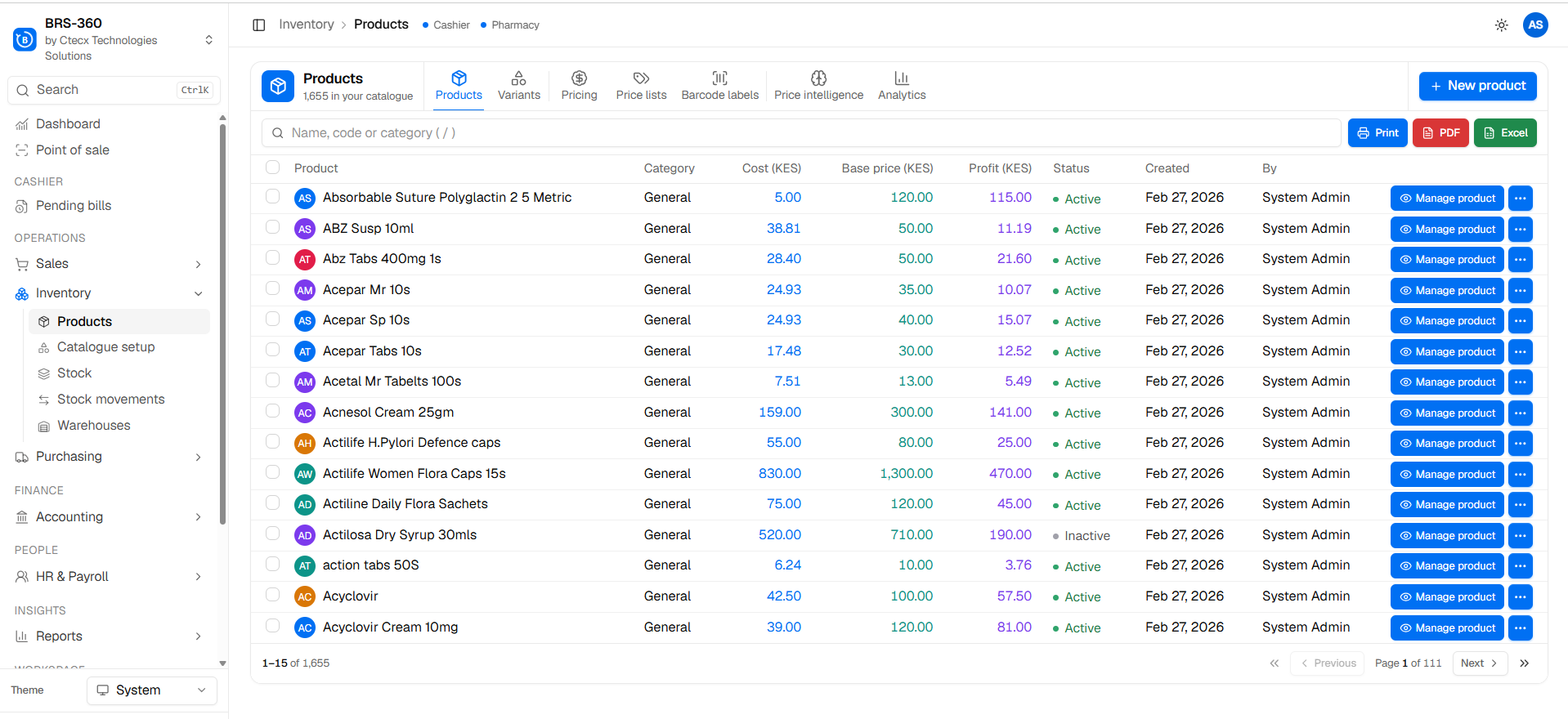Switch the light/dark theme sun icon
Viewport: 1568px width, 719px height.
1502,25
